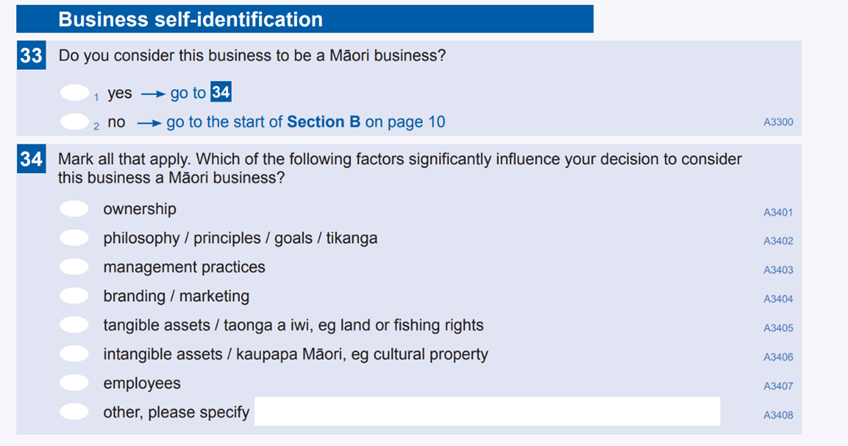
Task: Select the 'no' option for question 33
Action: [75, 122]
